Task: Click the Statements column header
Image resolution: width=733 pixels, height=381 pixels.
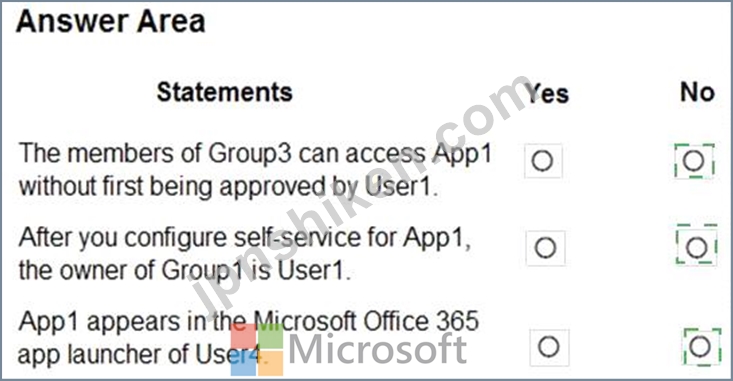Action: [225, 92]
